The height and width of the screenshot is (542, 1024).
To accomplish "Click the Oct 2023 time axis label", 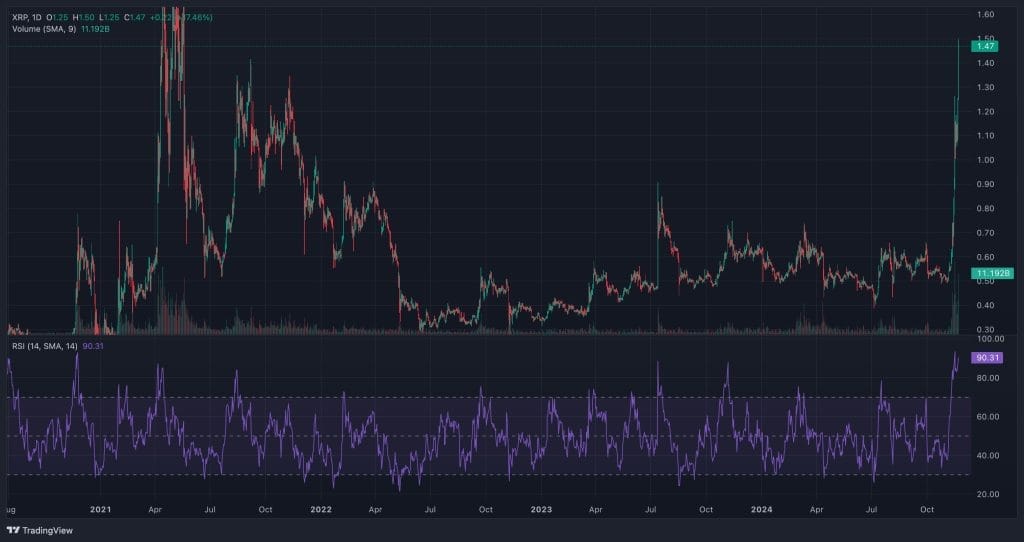I will (x=705, y=509).
